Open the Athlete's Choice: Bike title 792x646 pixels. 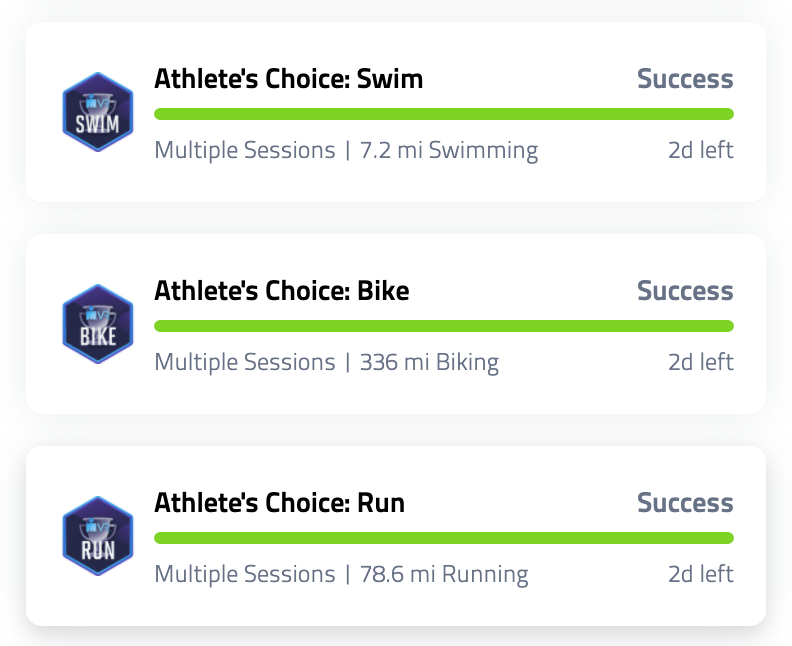tap(281, 291)
